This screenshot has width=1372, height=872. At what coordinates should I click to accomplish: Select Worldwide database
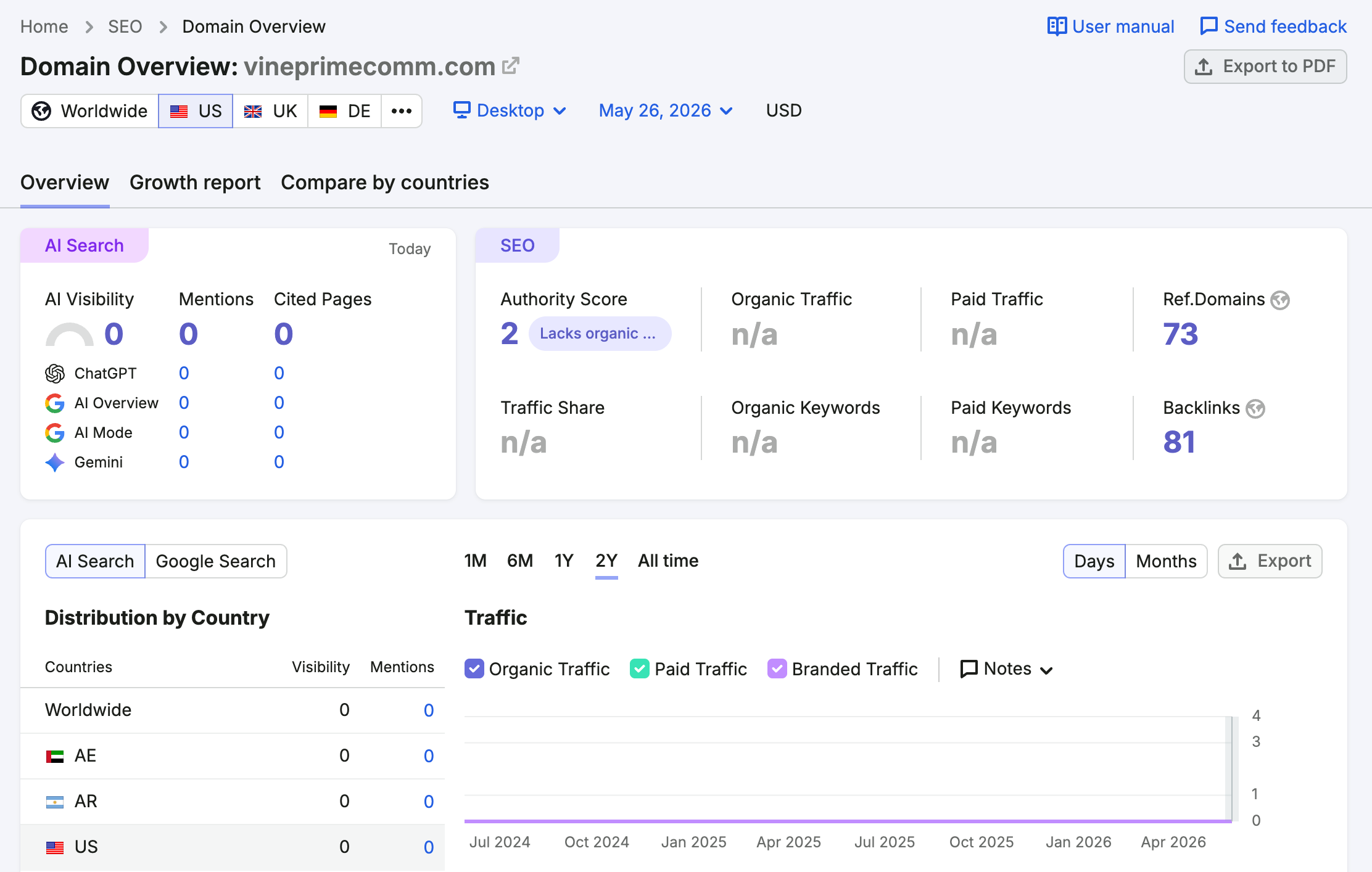pos(90,111)
